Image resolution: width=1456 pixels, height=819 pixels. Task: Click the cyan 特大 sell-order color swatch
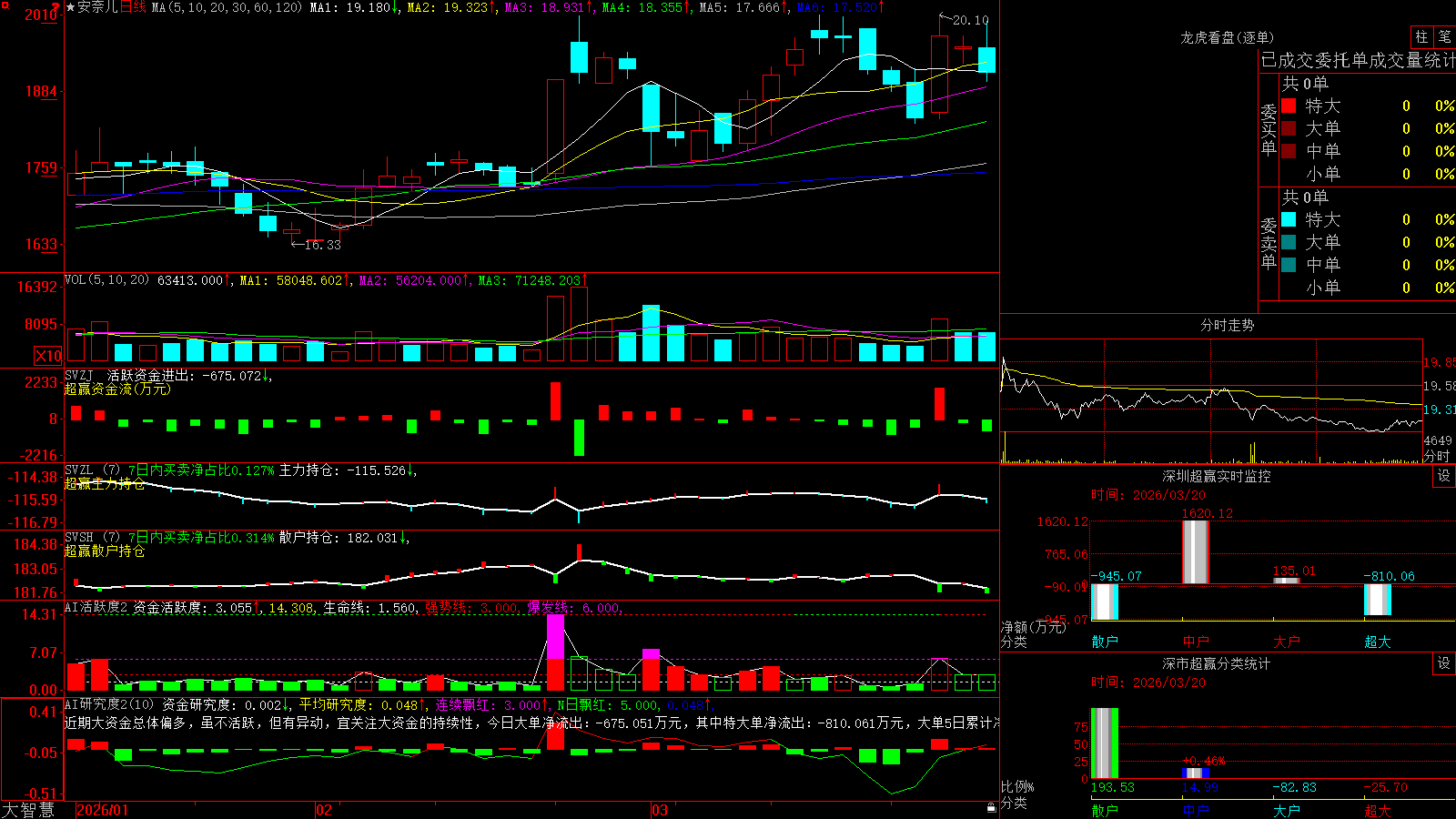1289,219
